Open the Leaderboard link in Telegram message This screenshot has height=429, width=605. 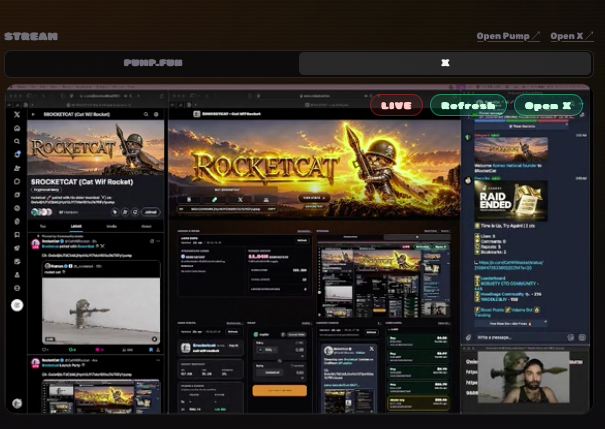pos(493,278)
